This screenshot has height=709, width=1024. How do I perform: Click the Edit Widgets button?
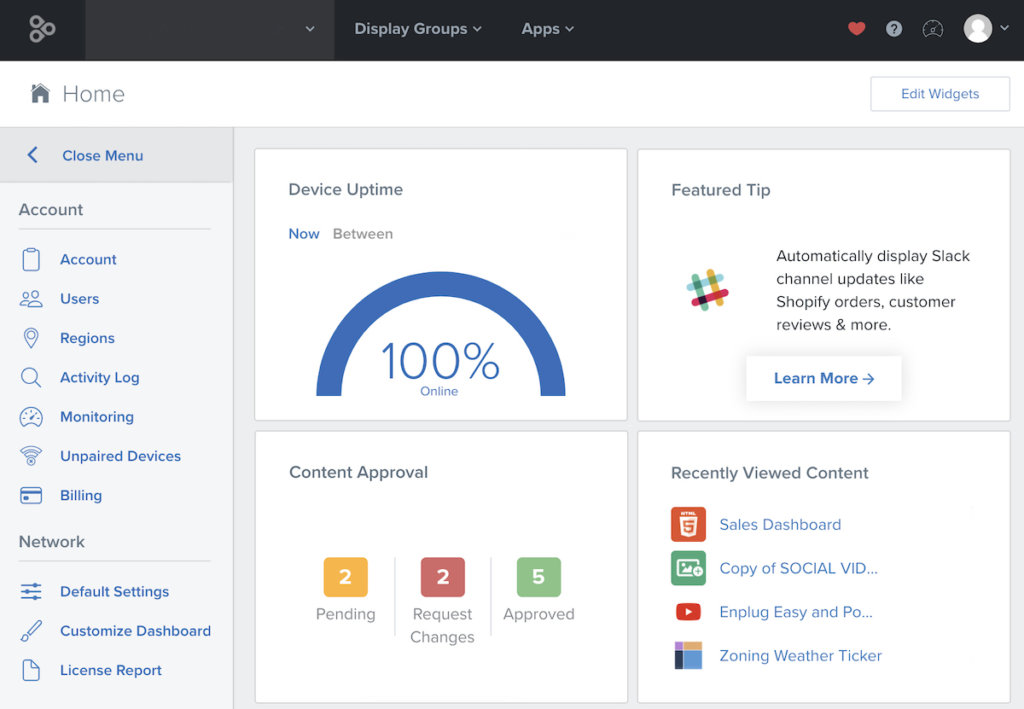940,94
